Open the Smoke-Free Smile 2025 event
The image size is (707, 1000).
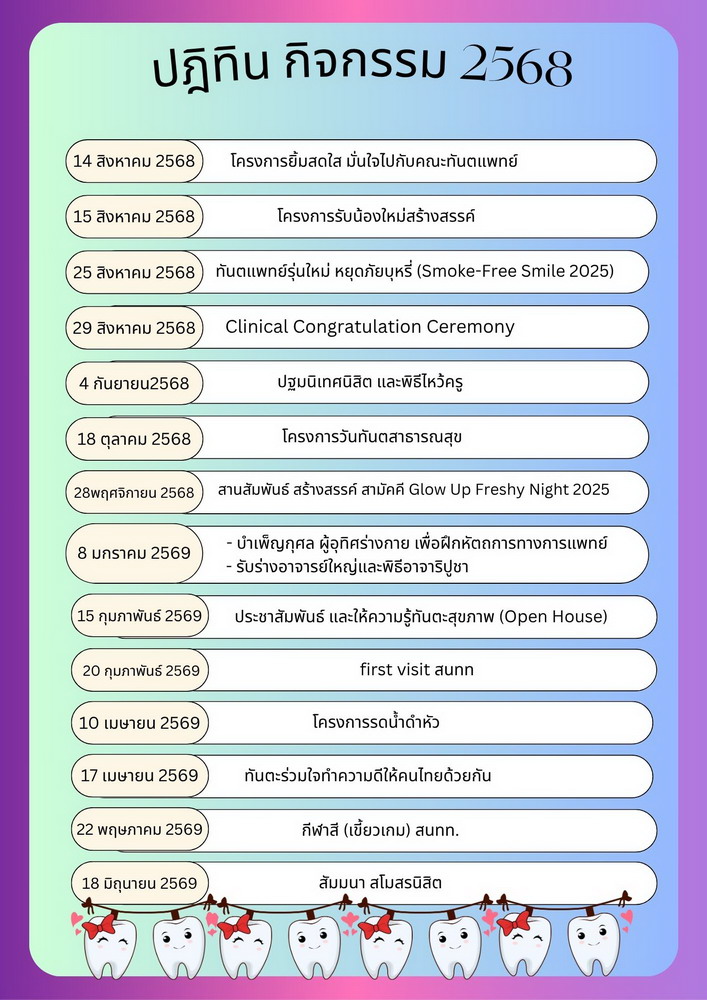[x=414, y=271]
